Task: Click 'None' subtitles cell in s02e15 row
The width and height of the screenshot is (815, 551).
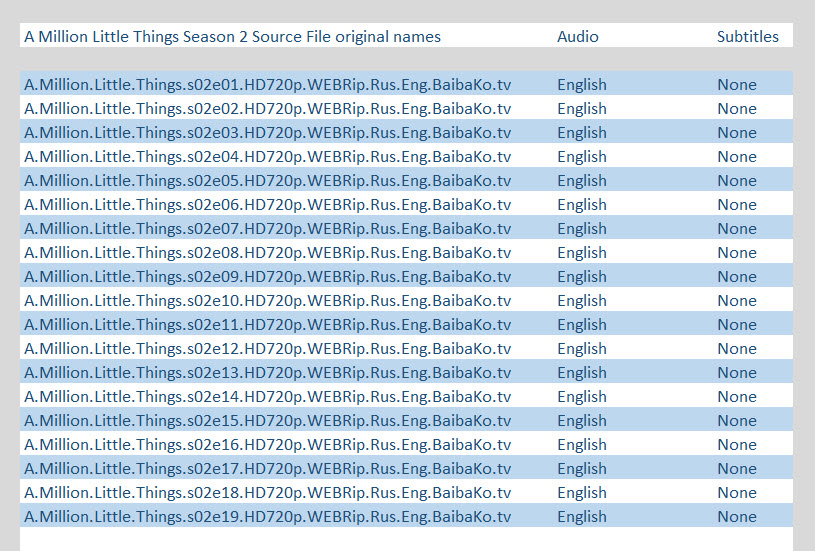Action: pyautogui.click(x=737, y=421)
